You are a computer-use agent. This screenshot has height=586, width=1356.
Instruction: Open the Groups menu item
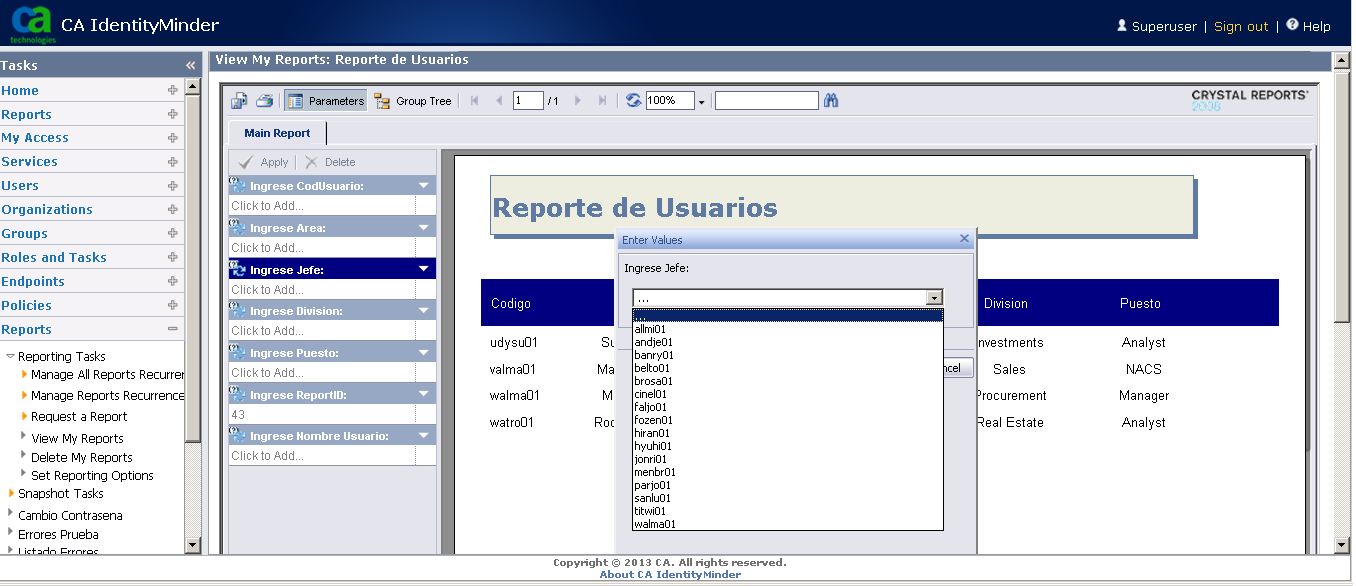click(24, 234)
